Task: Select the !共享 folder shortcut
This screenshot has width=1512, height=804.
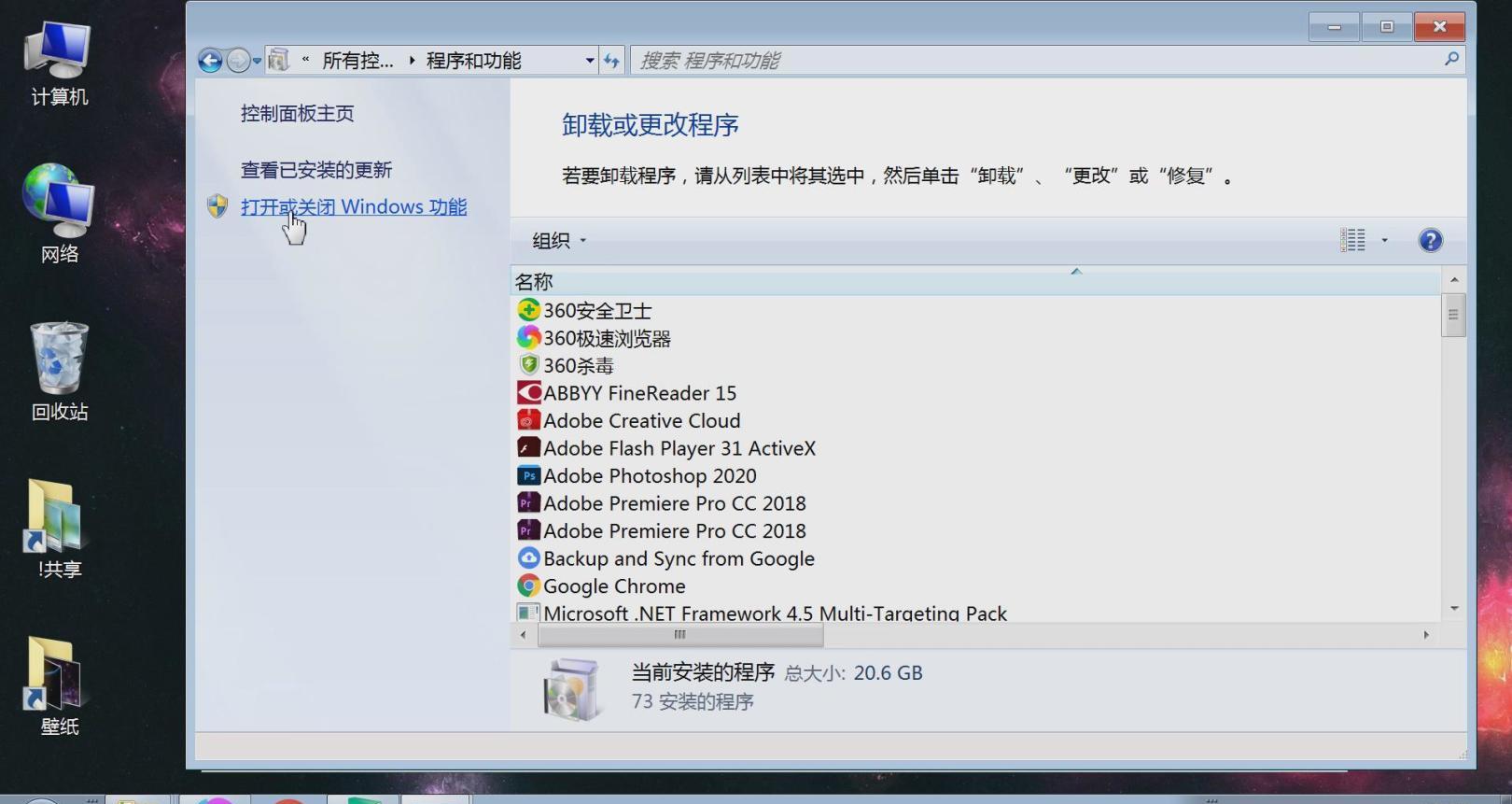Action: (59, 529)
